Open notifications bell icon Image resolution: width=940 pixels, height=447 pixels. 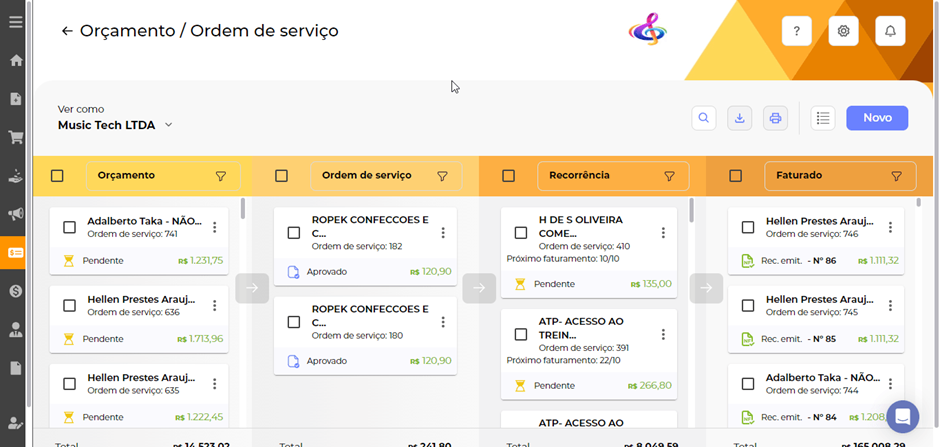coord(890,31)
